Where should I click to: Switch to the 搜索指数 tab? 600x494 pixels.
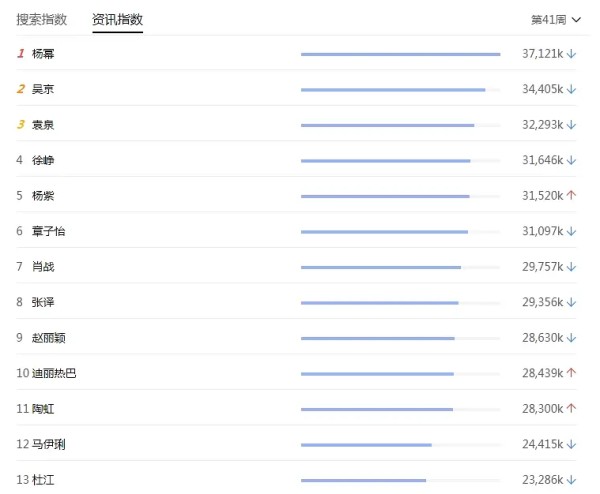42,20
